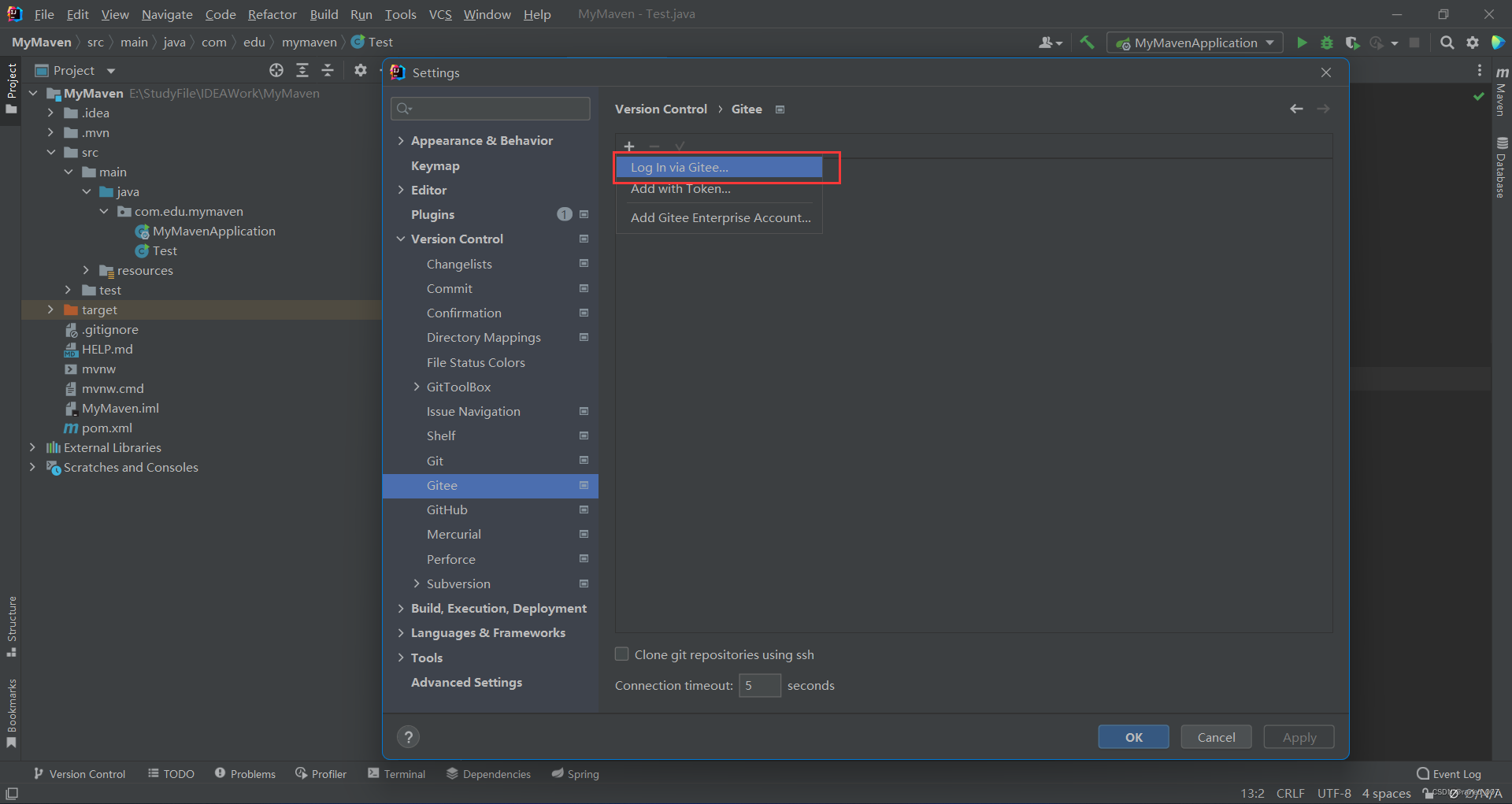Open the Project view dropdown arrow
This screenshot has height=804, width=1512.
pos(111,71)
